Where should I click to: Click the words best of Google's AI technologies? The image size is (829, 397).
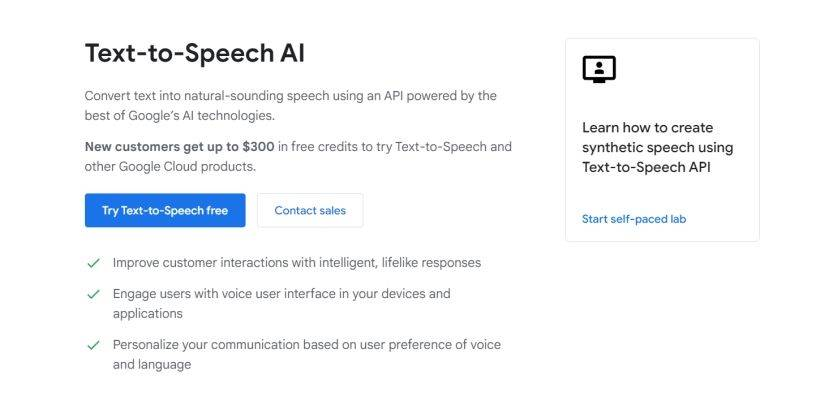[180, 116]
